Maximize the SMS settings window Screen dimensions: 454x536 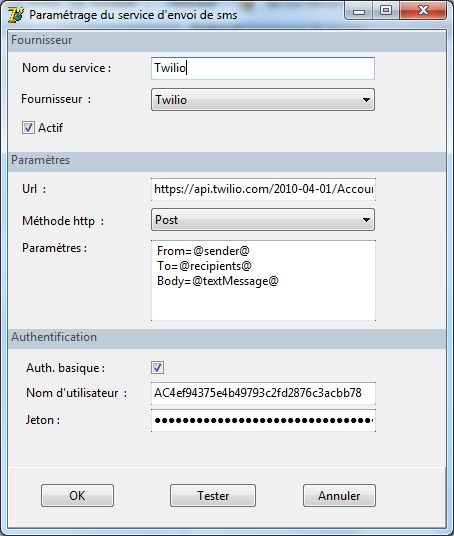point(386,11)
